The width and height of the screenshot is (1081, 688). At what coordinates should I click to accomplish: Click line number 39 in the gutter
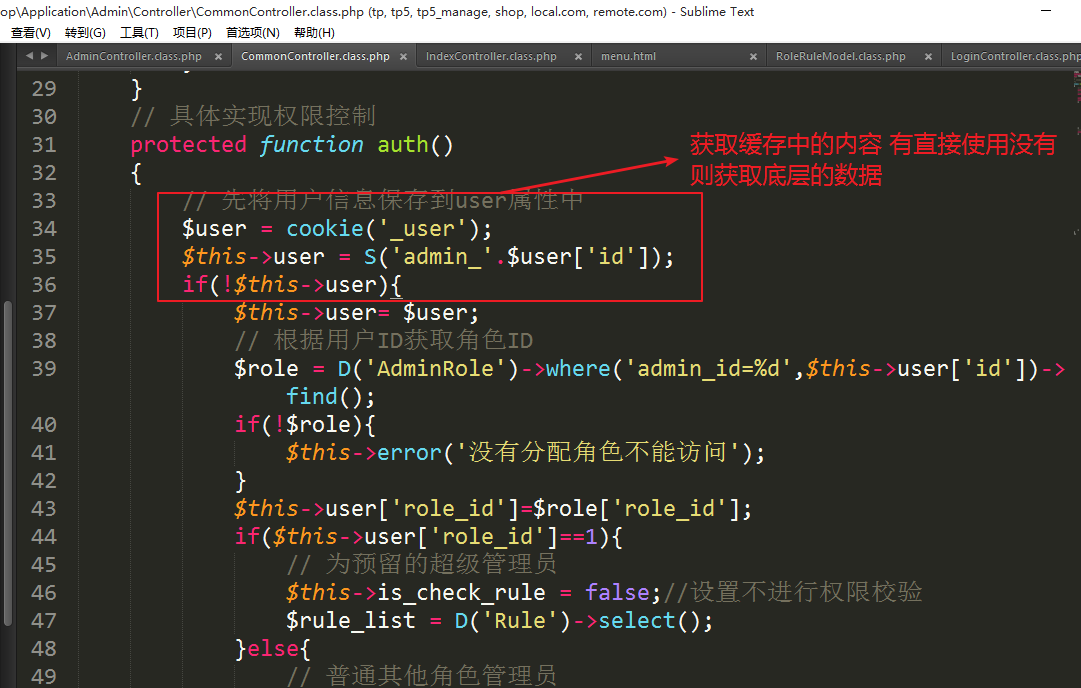pyautogui.click(x=44, y=369)
